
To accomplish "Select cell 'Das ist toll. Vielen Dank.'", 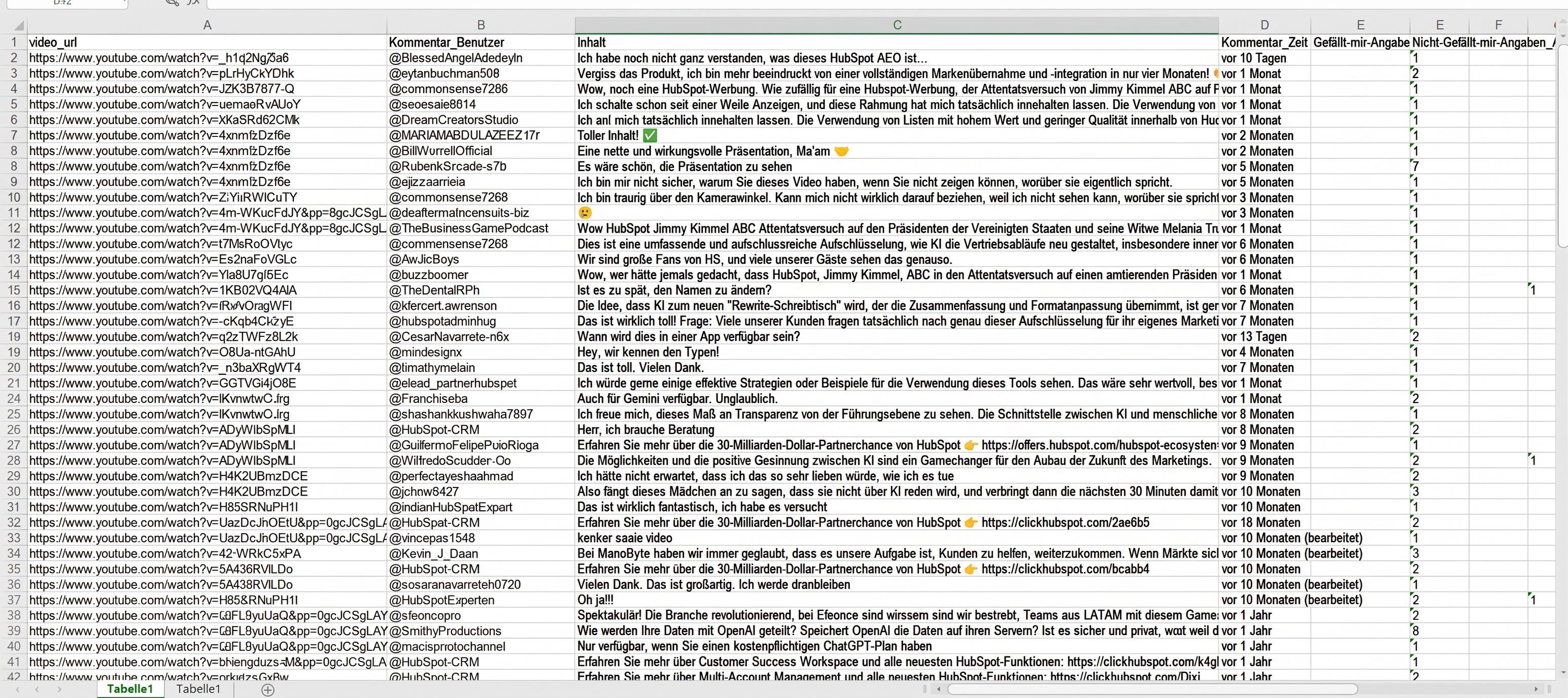I will 897,368.
